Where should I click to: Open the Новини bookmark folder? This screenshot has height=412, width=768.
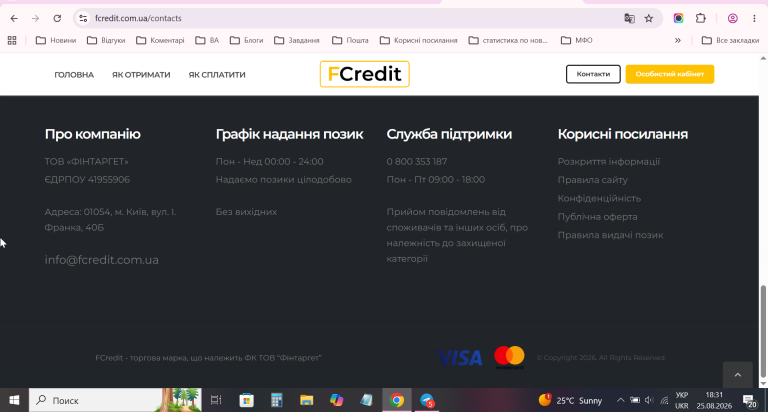tap(56, 40)
